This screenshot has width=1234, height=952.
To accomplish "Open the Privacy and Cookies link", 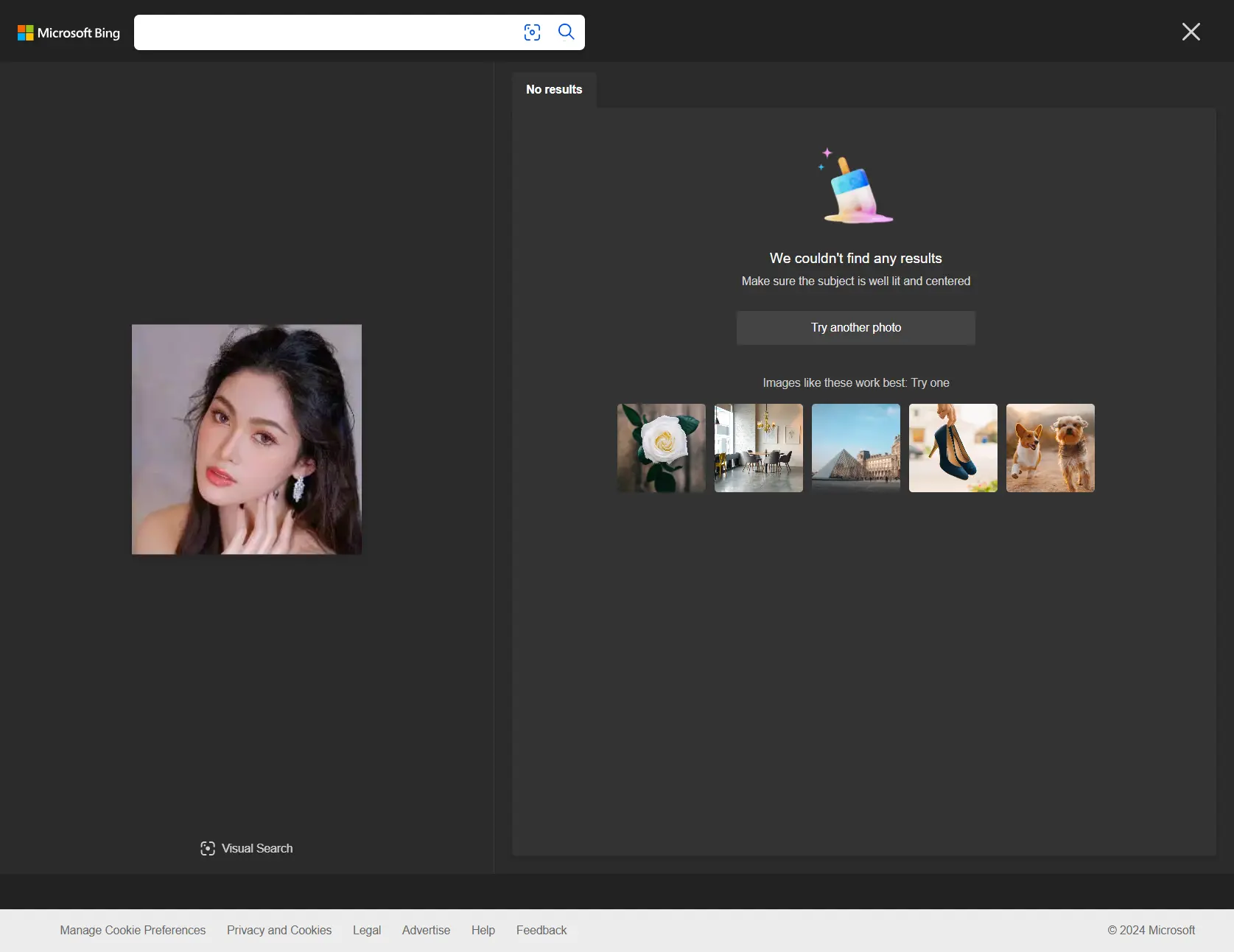I will [x=279, y=930].
